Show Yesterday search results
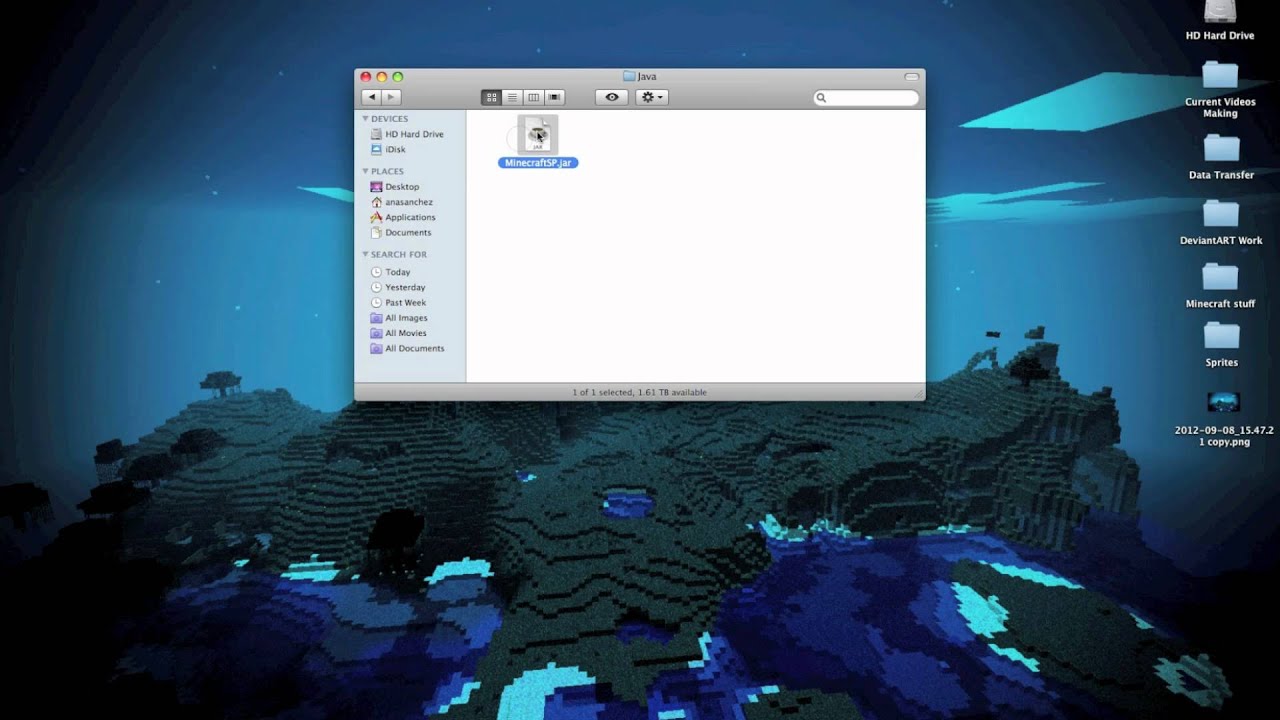Screen dimensions: 1280x720 click(x=397, y=287)
